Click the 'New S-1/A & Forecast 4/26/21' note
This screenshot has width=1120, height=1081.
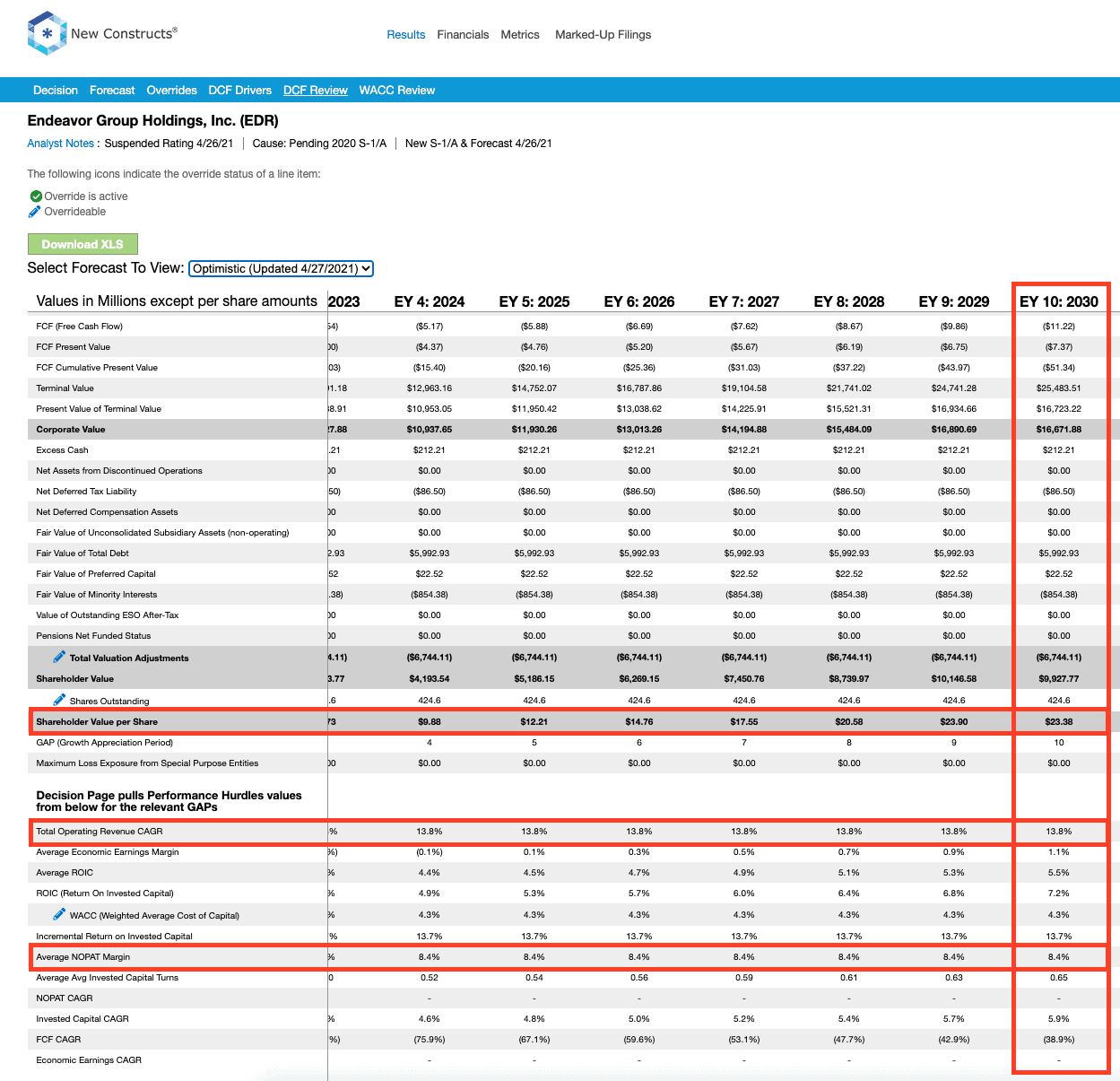479,144
